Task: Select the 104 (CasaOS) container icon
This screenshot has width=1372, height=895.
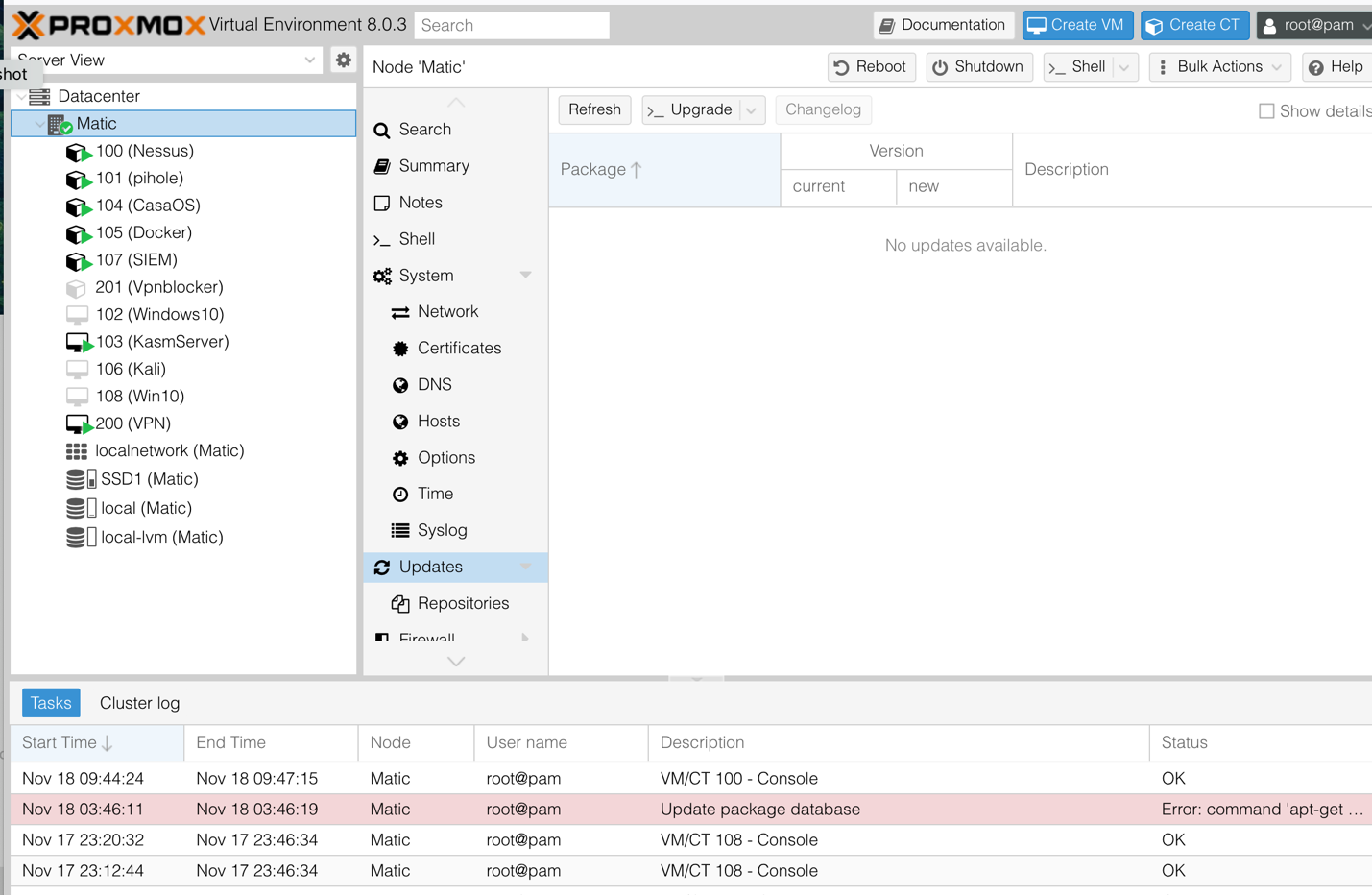Action: click(78, 206)
